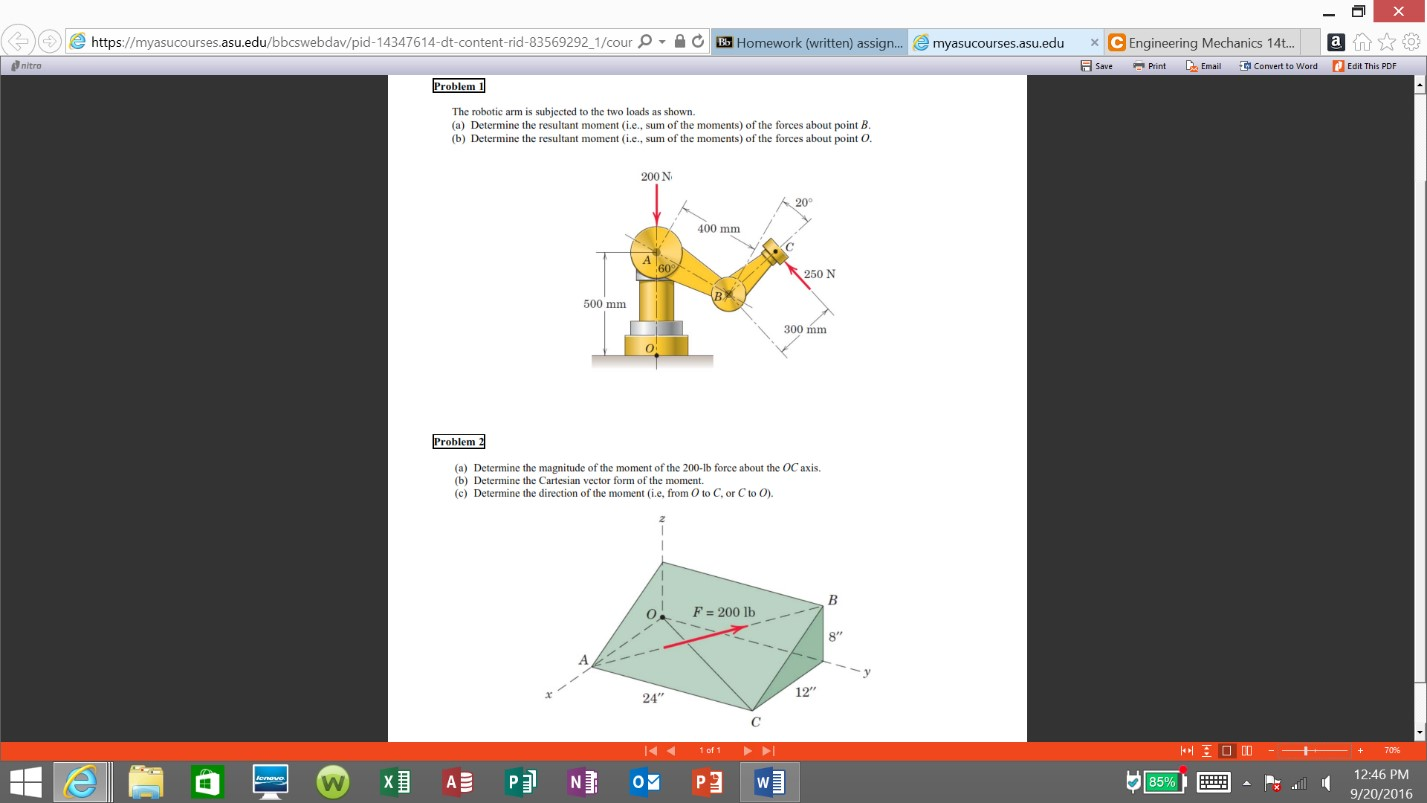The width and height of the screenshot is (1427, 803).
Task: Launch OneNote from the taskbar
Action: [583, 783]
